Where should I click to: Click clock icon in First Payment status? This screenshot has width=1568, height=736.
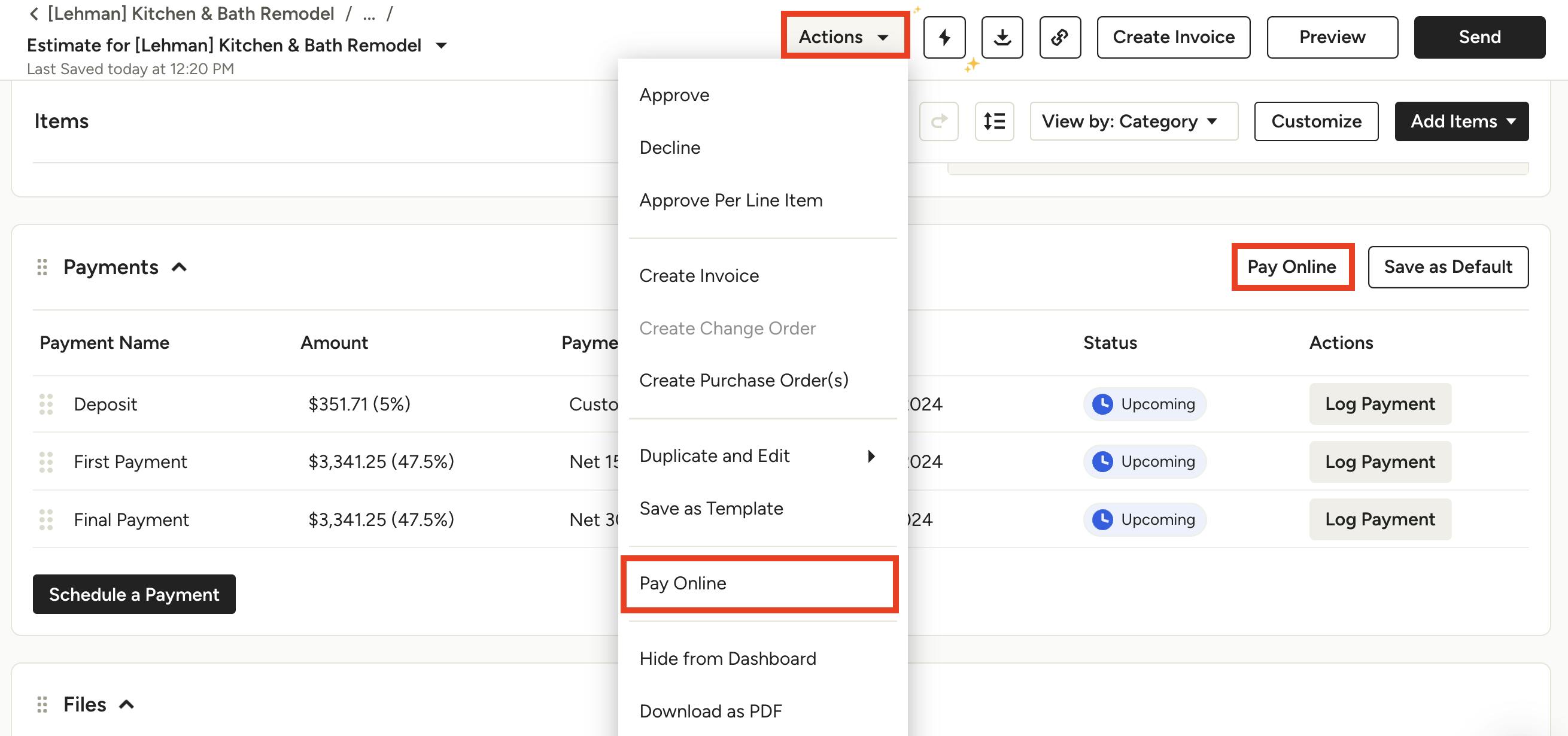[1102, 461]
